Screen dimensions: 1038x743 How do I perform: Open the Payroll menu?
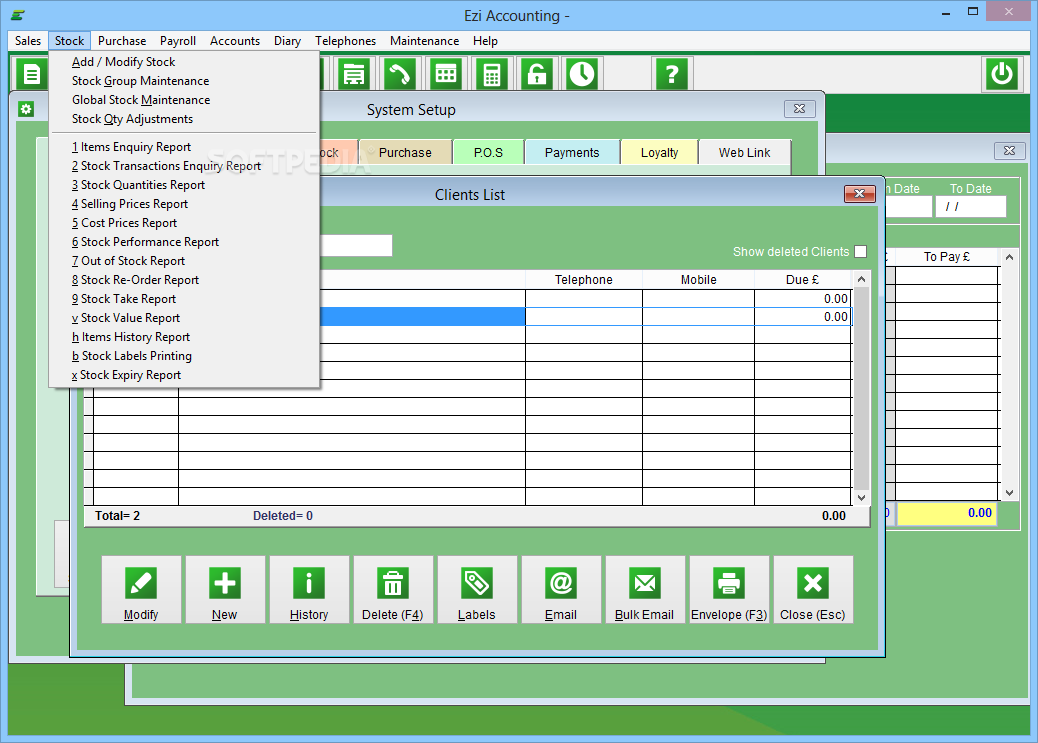pyautogui.click(x=178, y=41)
